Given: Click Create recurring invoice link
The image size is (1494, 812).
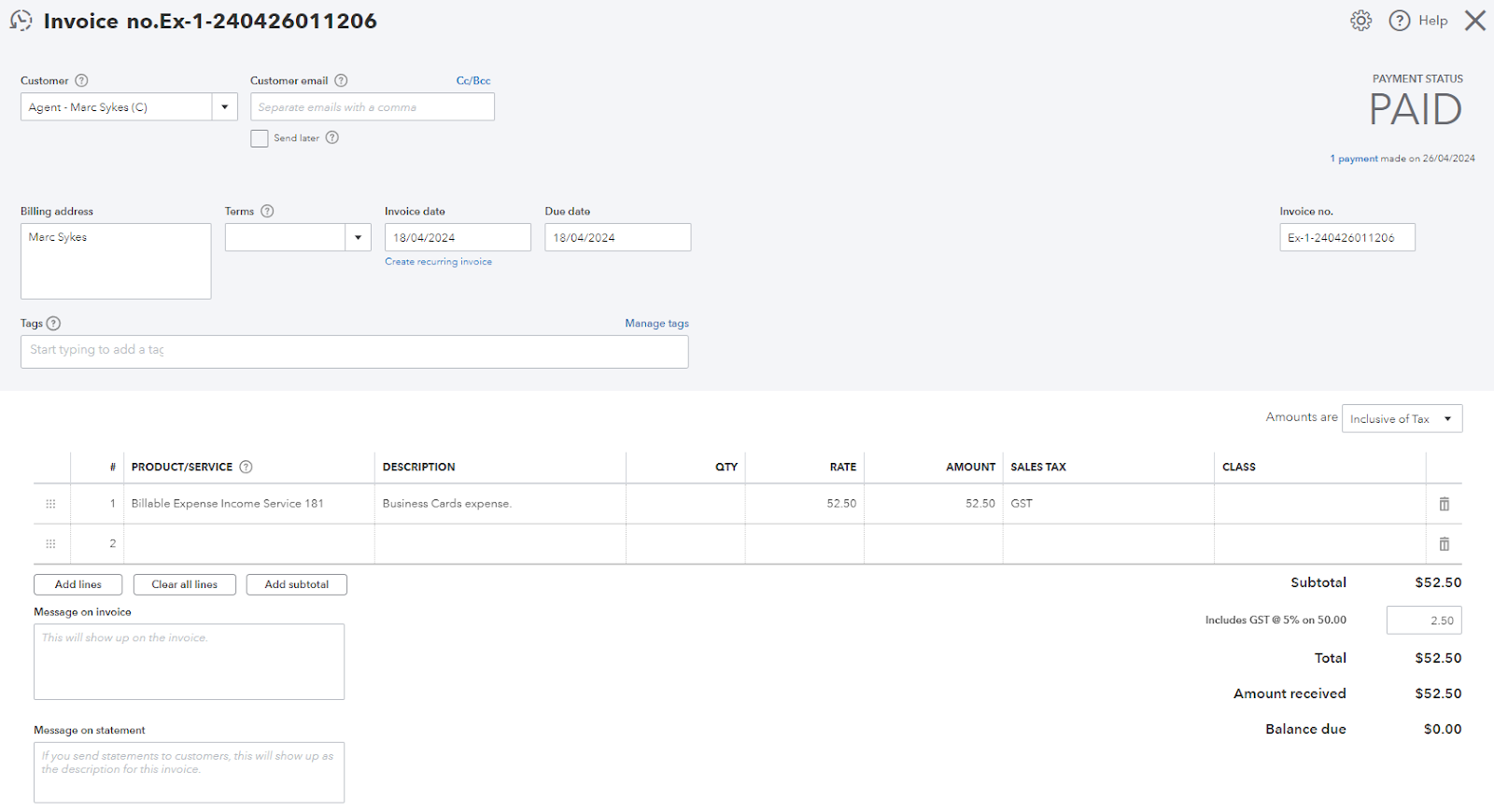Looking at the screenshot, I should (439, 261).
